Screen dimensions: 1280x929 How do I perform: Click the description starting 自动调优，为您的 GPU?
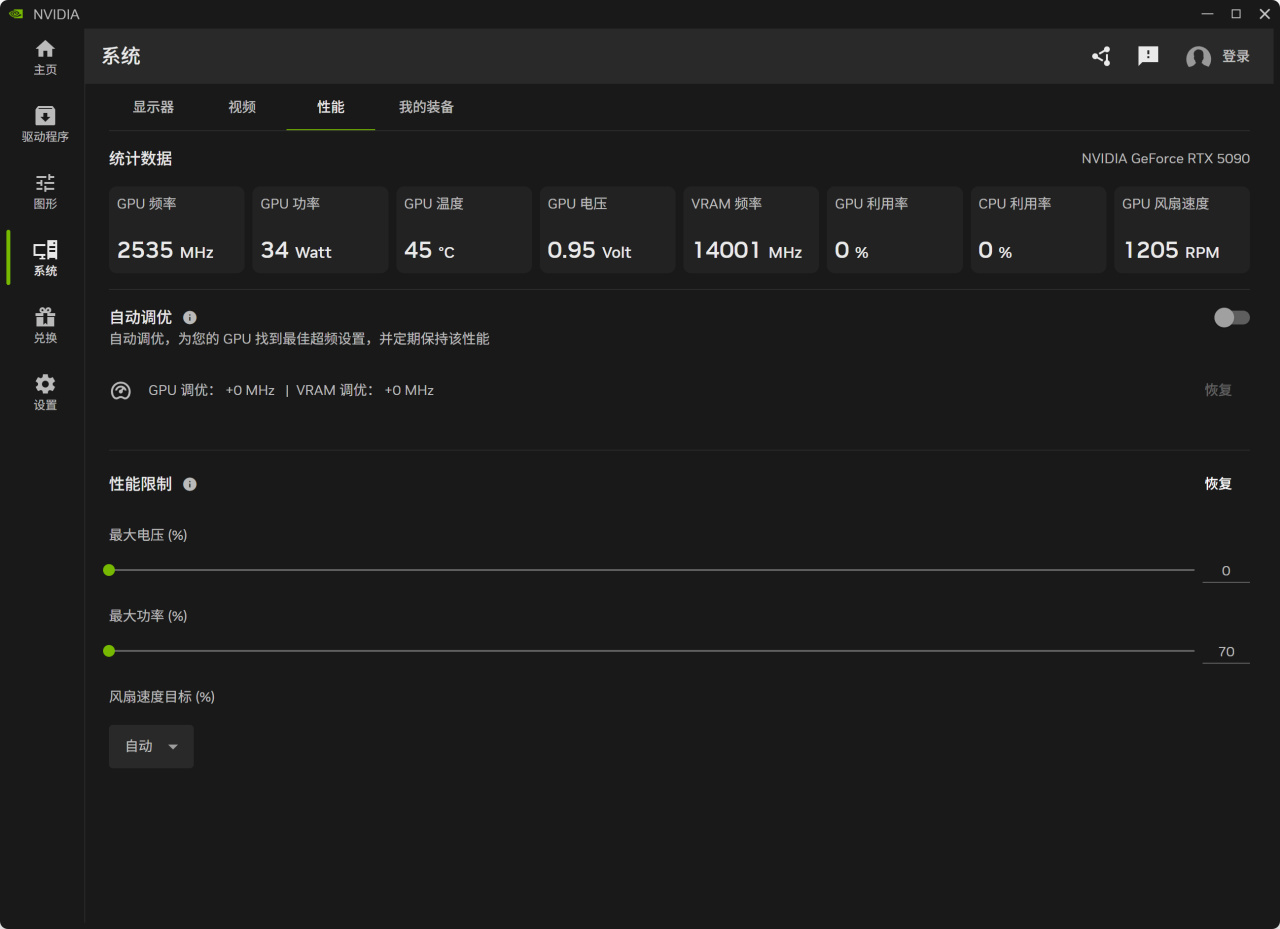(x=299, y=339)
